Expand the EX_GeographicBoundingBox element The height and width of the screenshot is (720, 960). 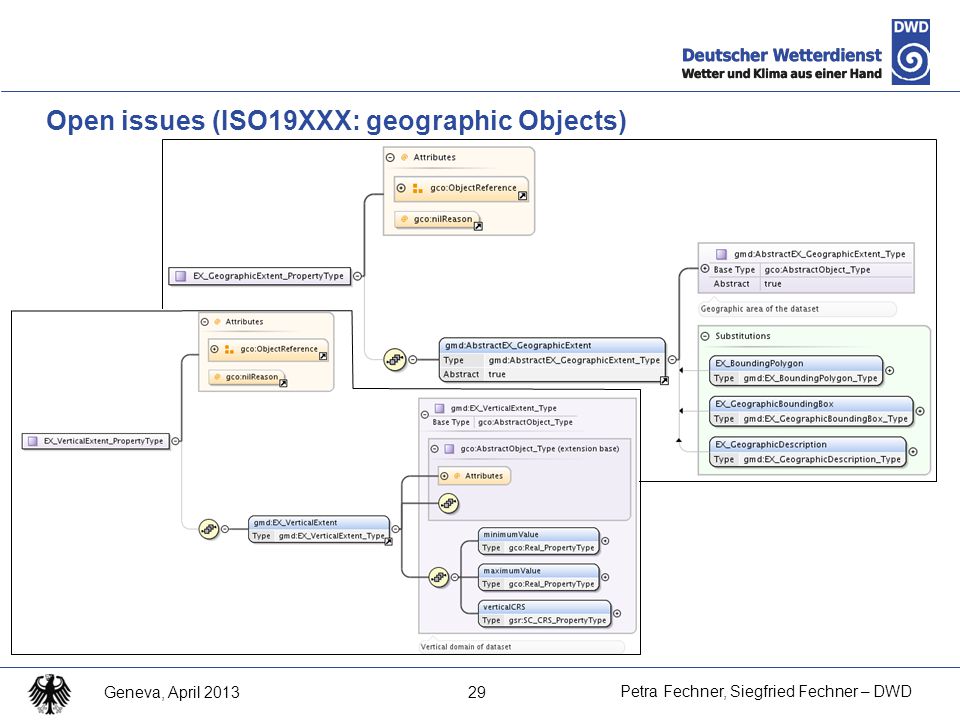point(920,411)
